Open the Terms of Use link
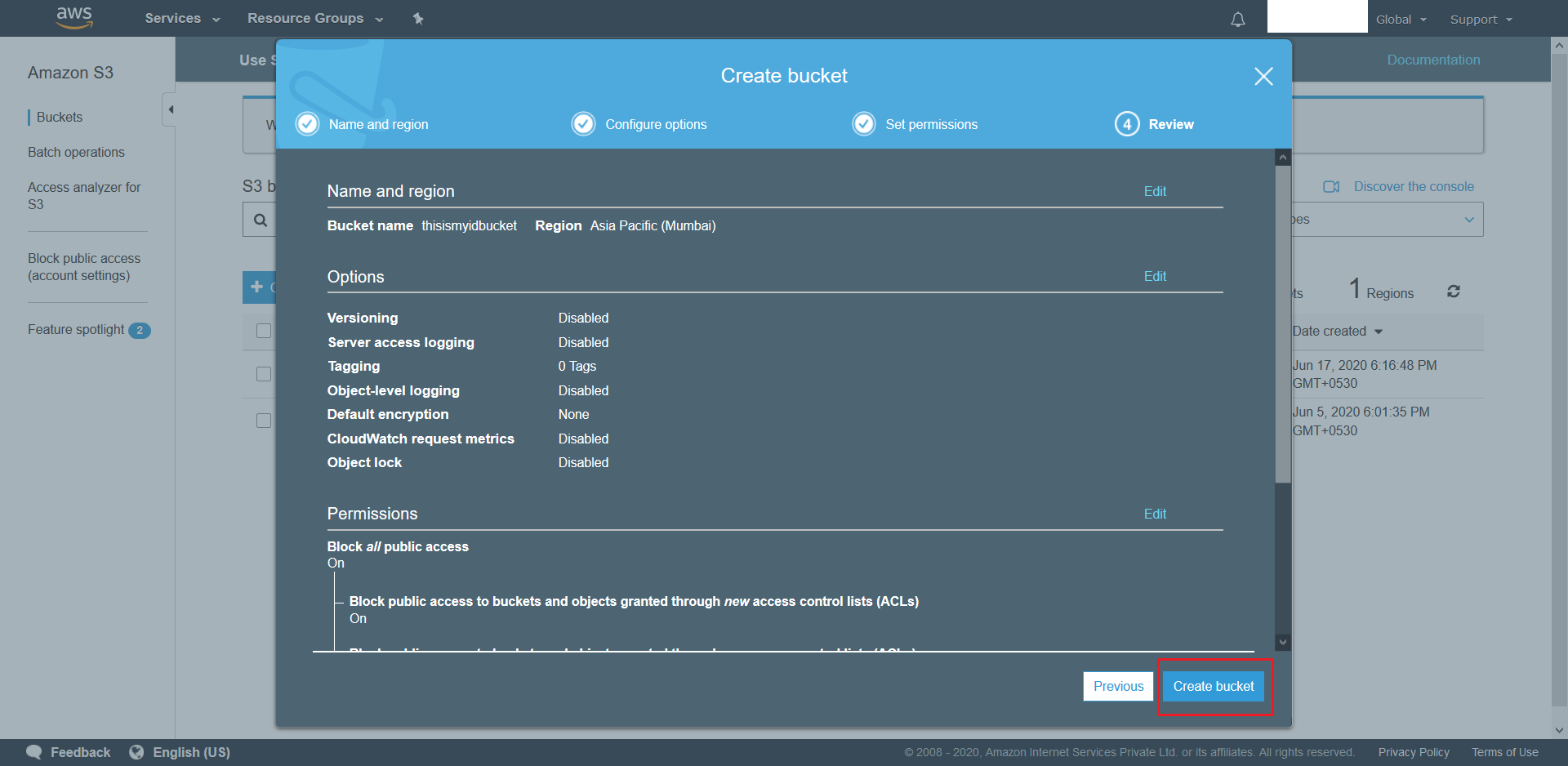The height and width of the screenshot is (766, 1568). [x=1505, y=752]
